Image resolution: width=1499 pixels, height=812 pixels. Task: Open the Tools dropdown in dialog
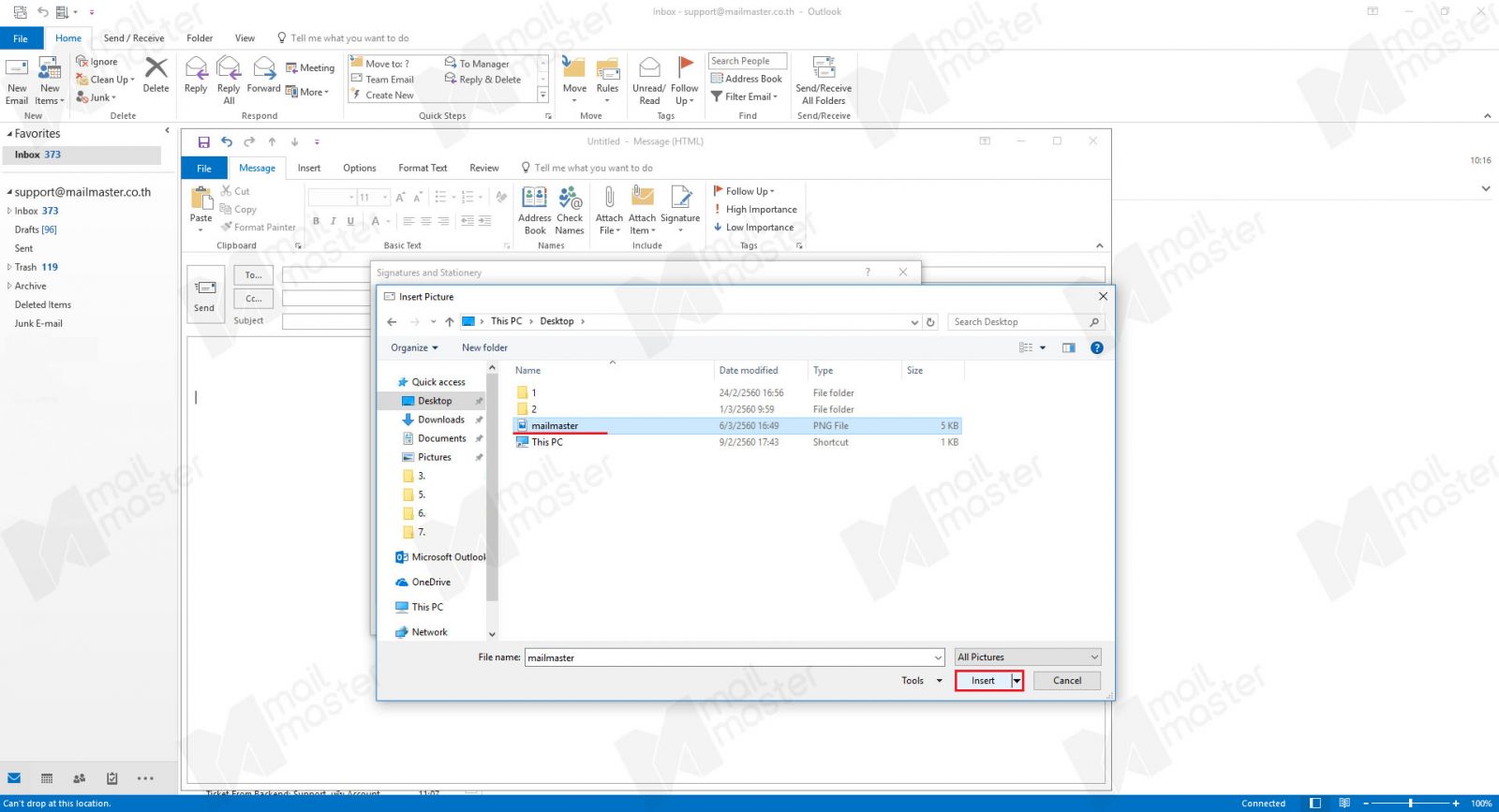point(922,681)
